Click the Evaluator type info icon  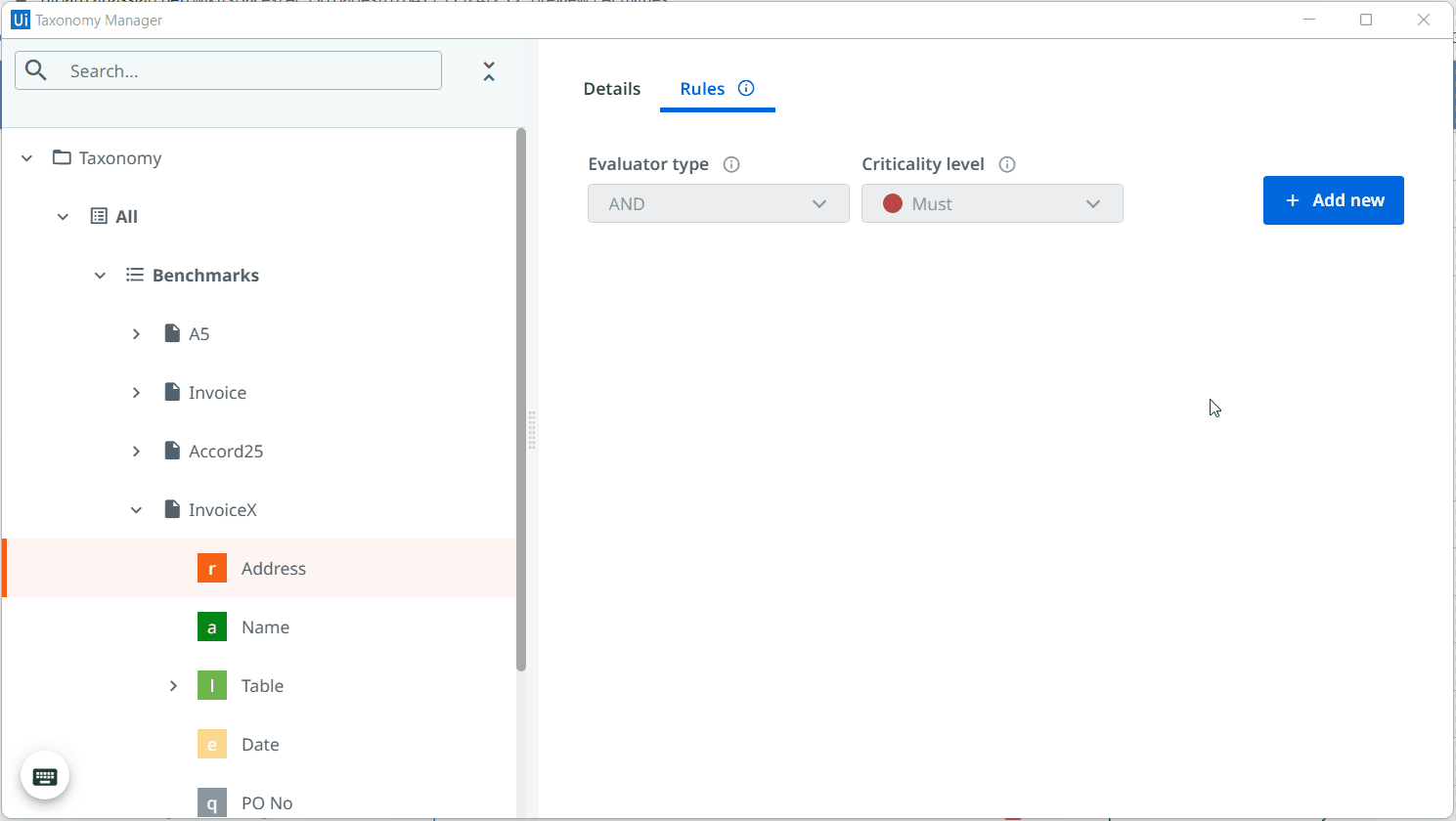731,164
